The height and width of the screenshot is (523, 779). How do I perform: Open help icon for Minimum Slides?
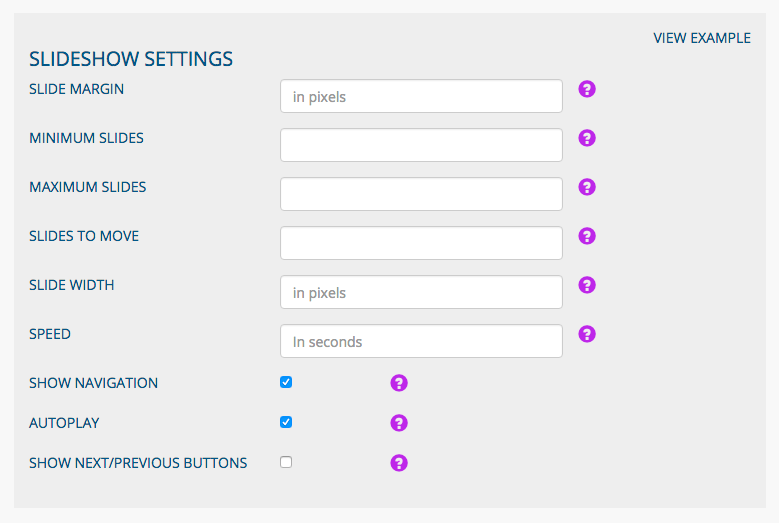coord(587,138)
